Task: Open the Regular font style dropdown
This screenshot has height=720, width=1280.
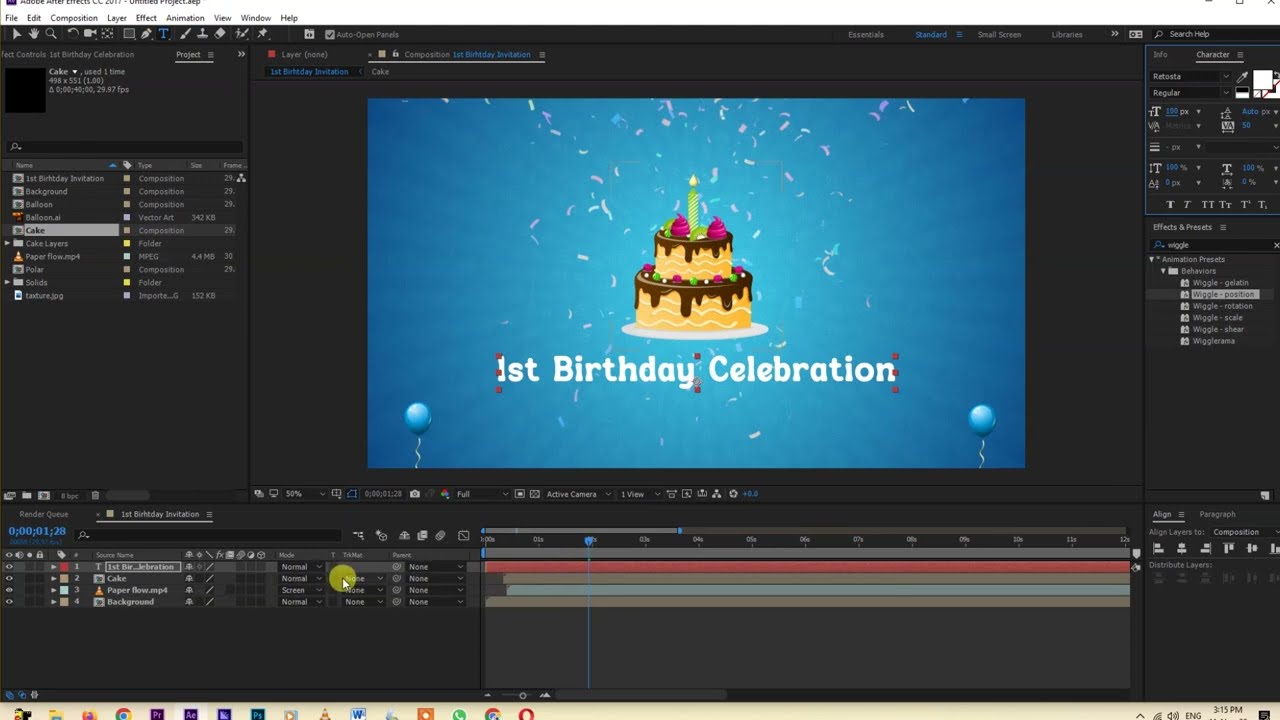Action: click(1191, 93)
